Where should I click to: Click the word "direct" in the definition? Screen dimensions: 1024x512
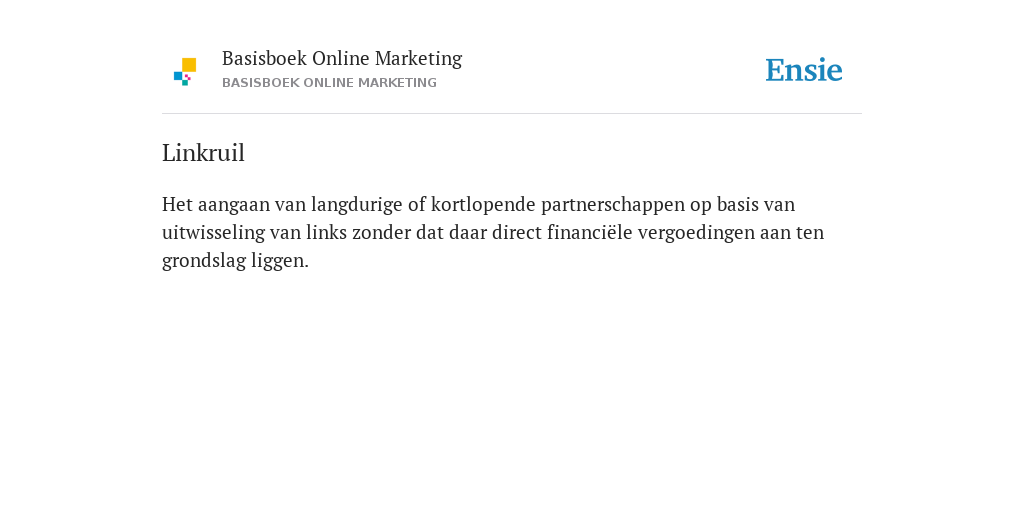(517, 232)
